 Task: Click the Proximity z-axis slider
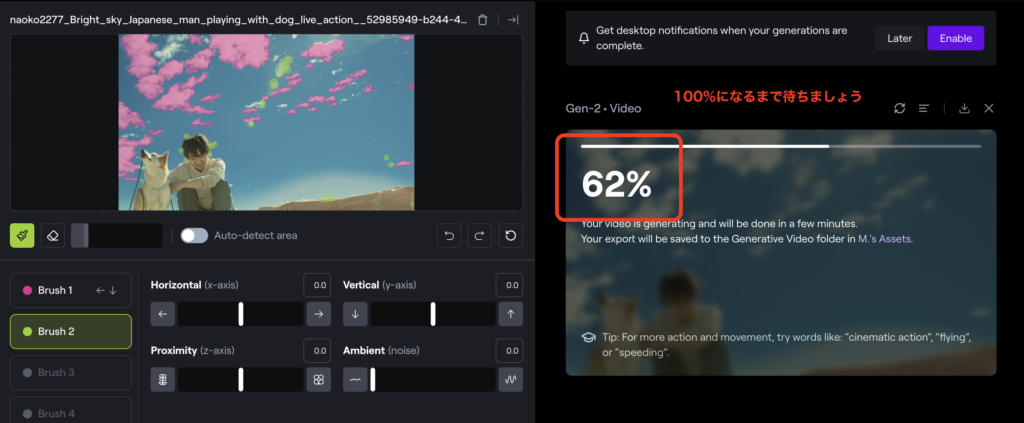point(241,380)
